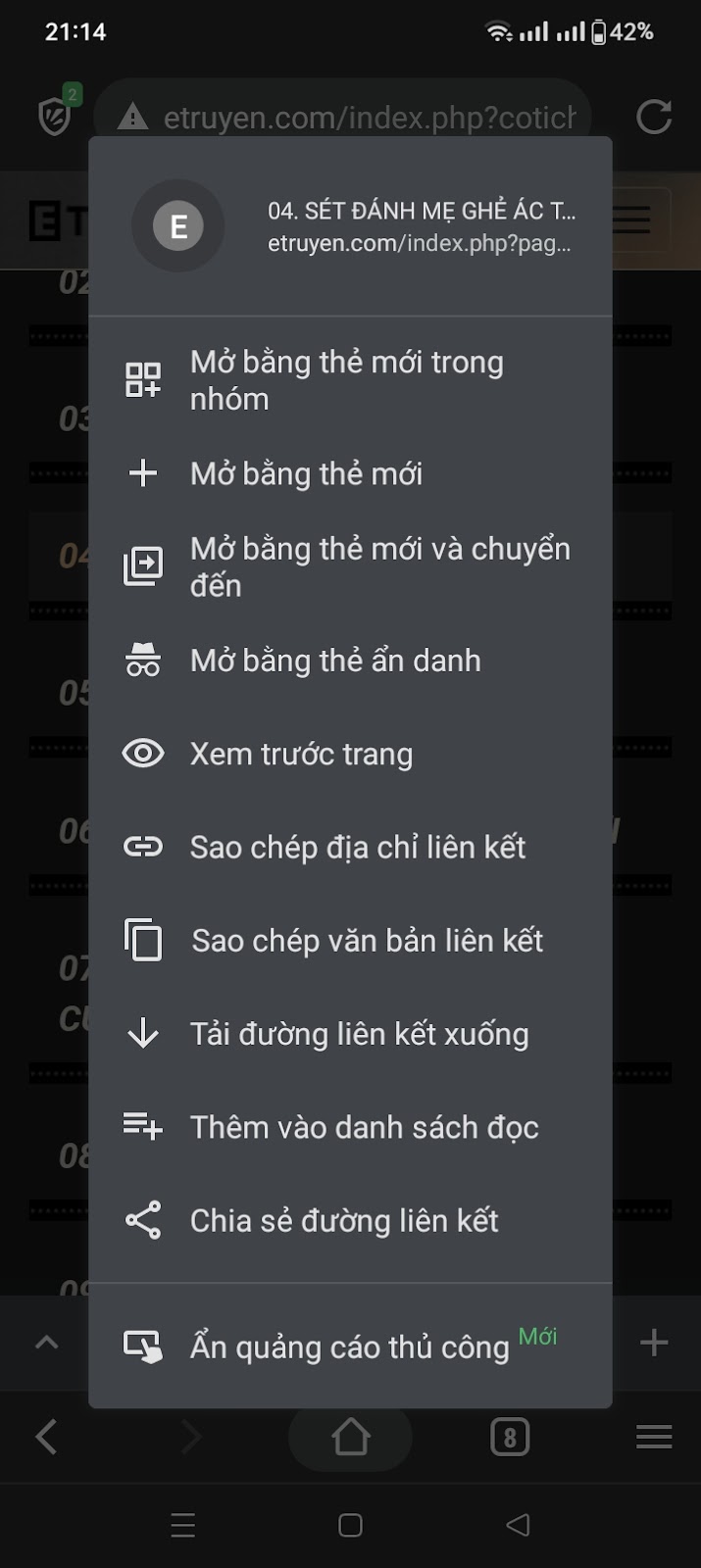Screen dimensions: 701x1568
Task: Open link in incognito tab "thẻ ẩn danh"
Action: [335, 661]
